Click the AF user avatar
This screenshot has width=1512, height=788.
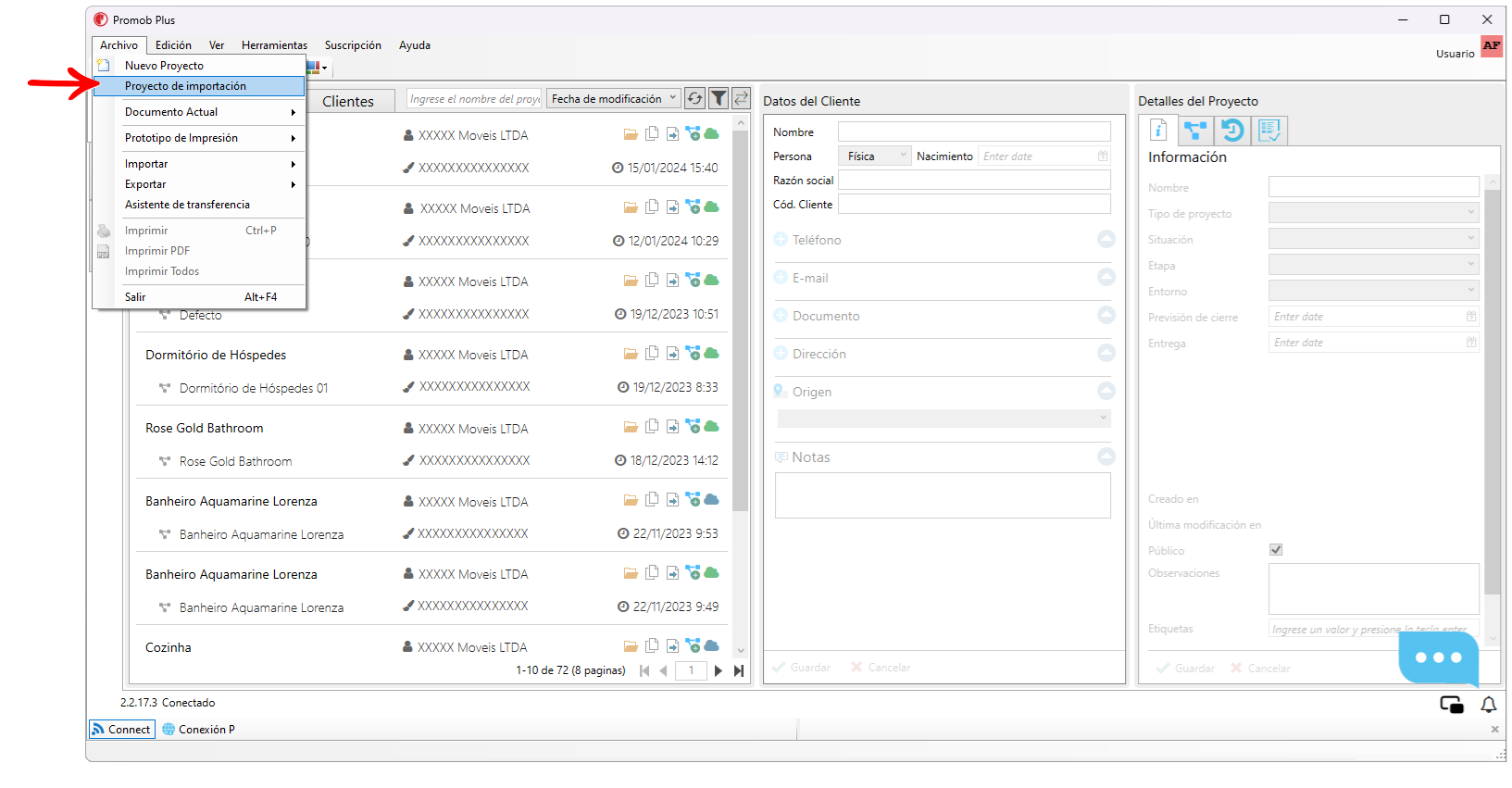[x=1491, y=46]
